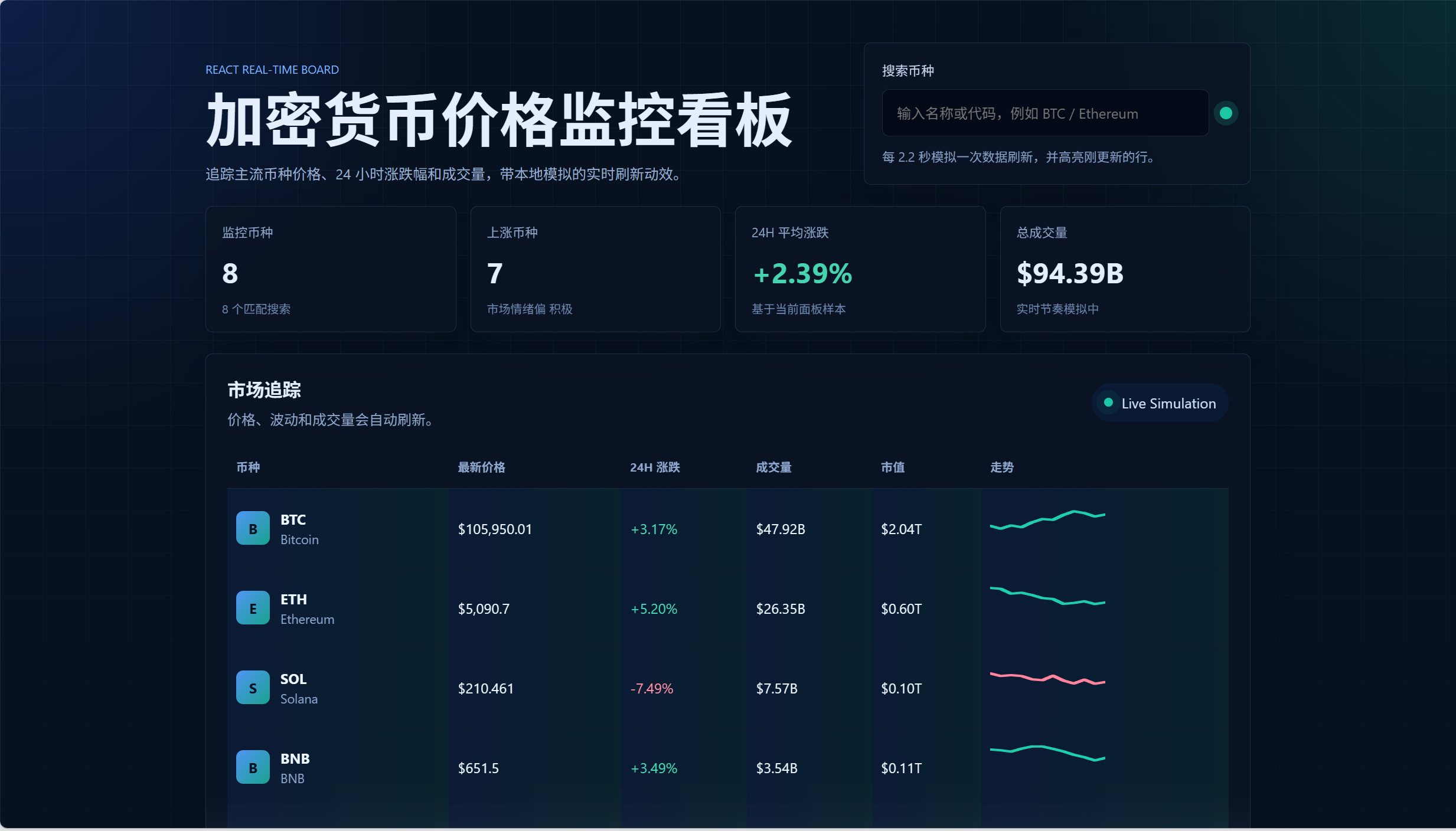Click the $2.04T market cap cell

point(901,529)
